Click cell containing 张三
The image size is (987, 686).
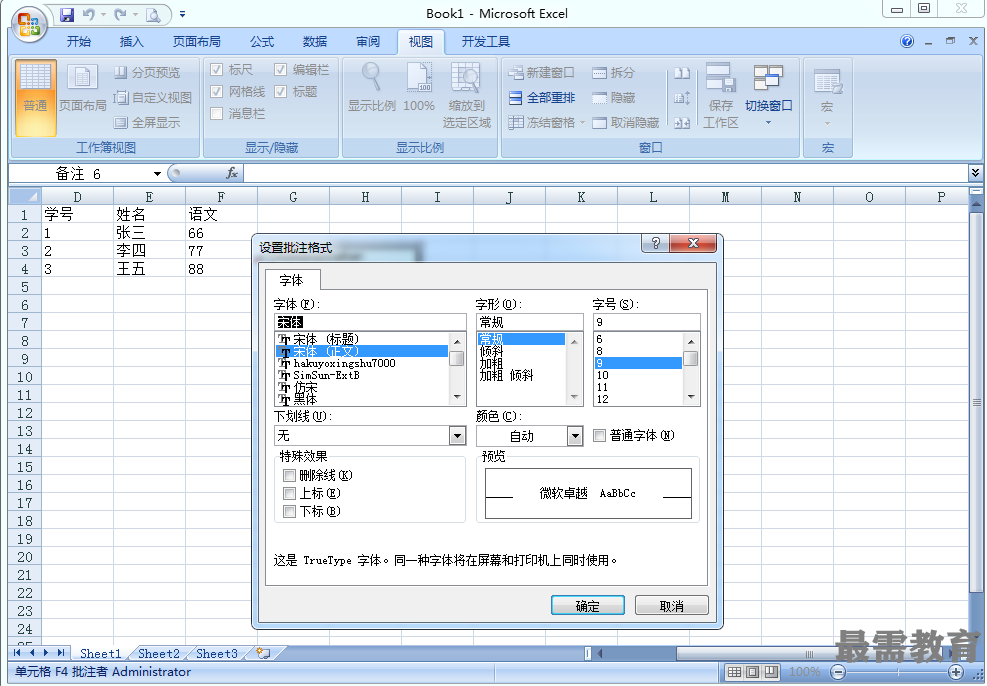pos(149,233)
